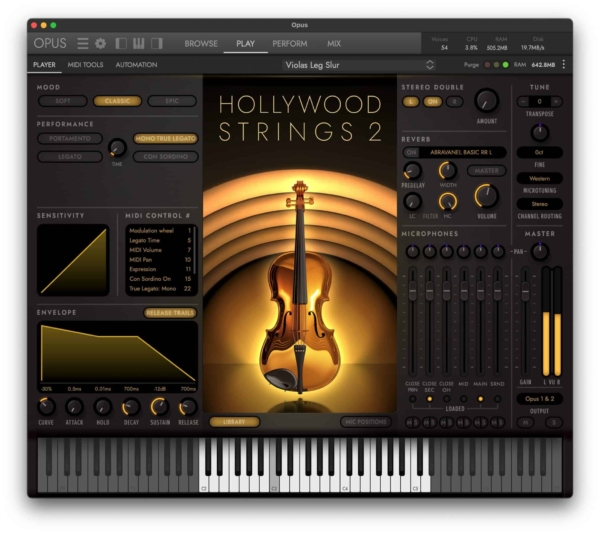Viewport: 600px width, 534px height.
Task: Open the Opus 1 & 2 output dropdown
Action: pos(540,399)
